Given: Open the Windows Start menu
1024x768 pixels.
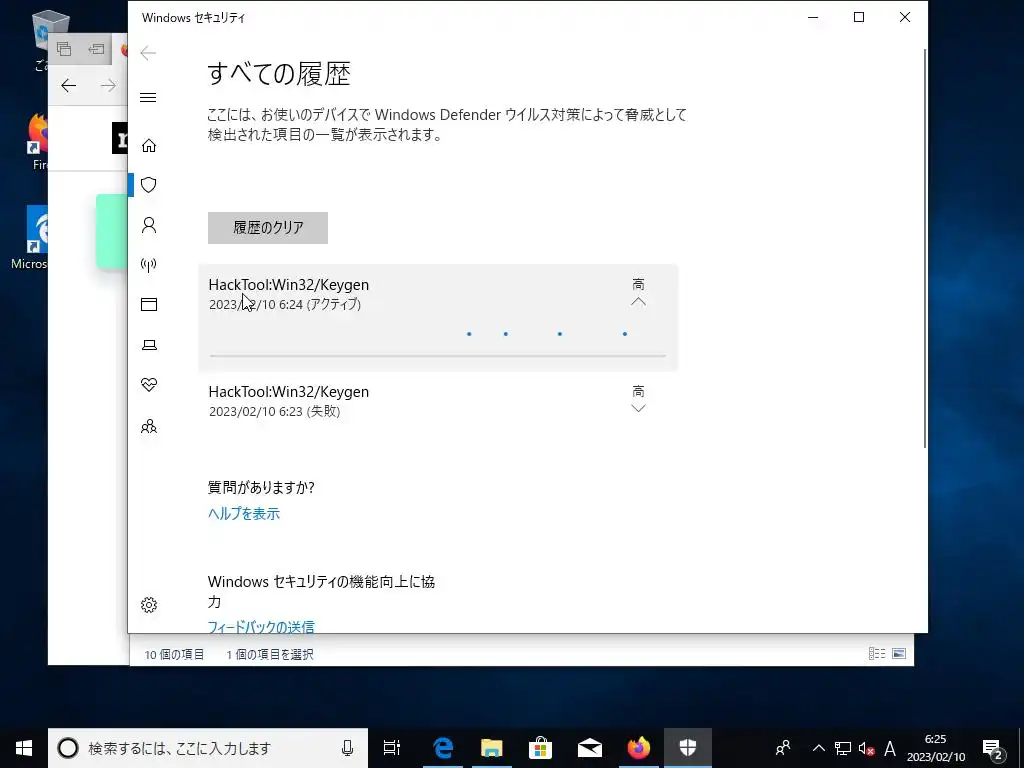Looking at the screenshot, I should point(24,748).
